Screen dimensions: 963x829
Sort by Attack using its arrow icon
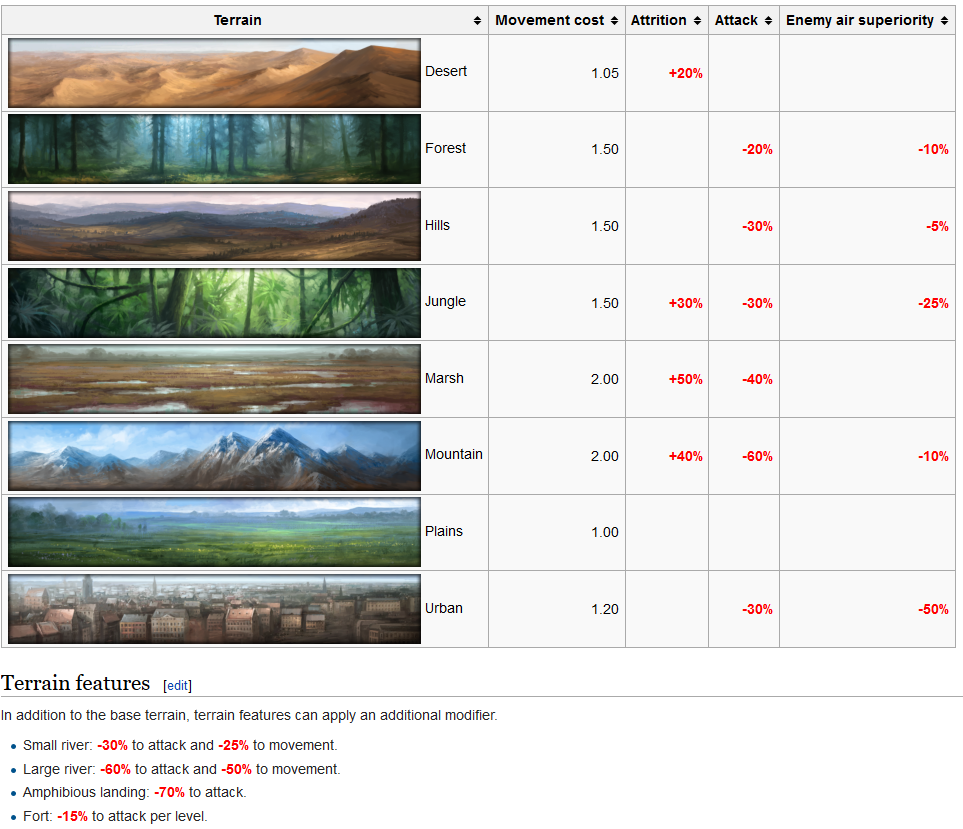tap(768, 21)
